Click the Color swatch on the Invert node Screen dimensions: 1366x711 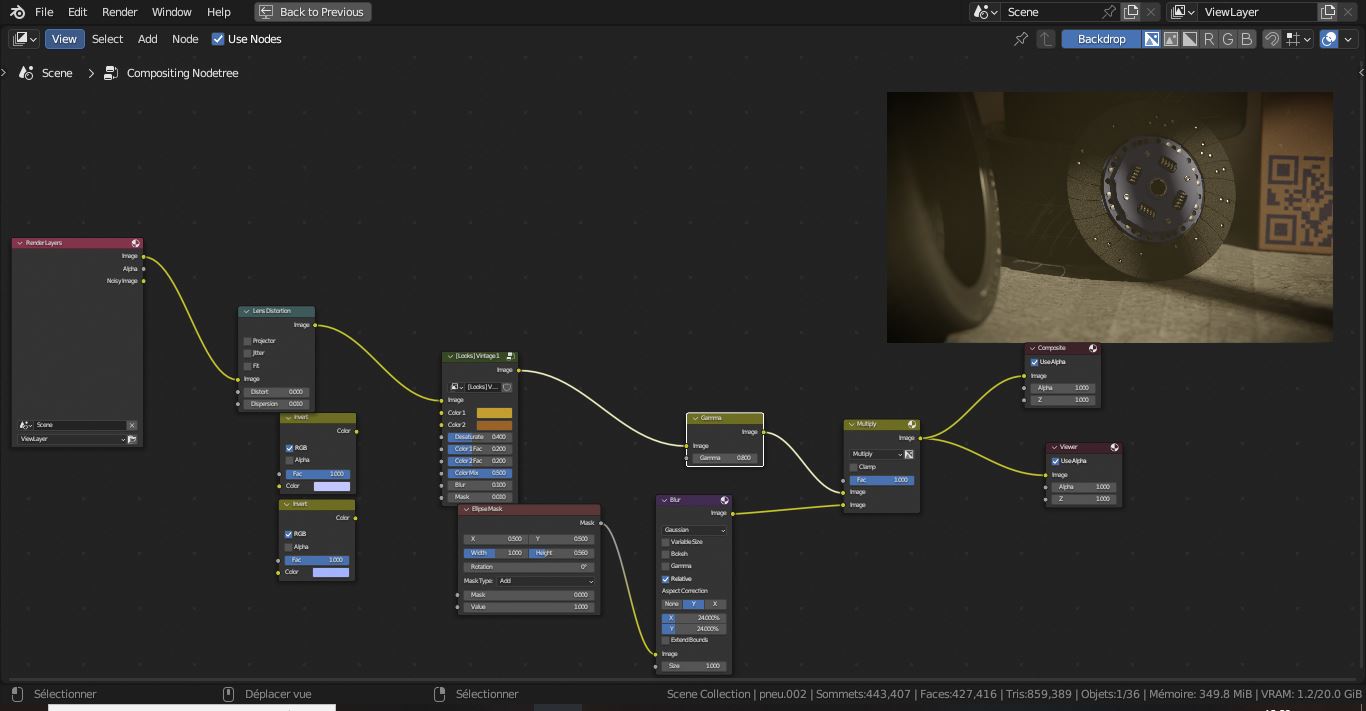(332, 486)
